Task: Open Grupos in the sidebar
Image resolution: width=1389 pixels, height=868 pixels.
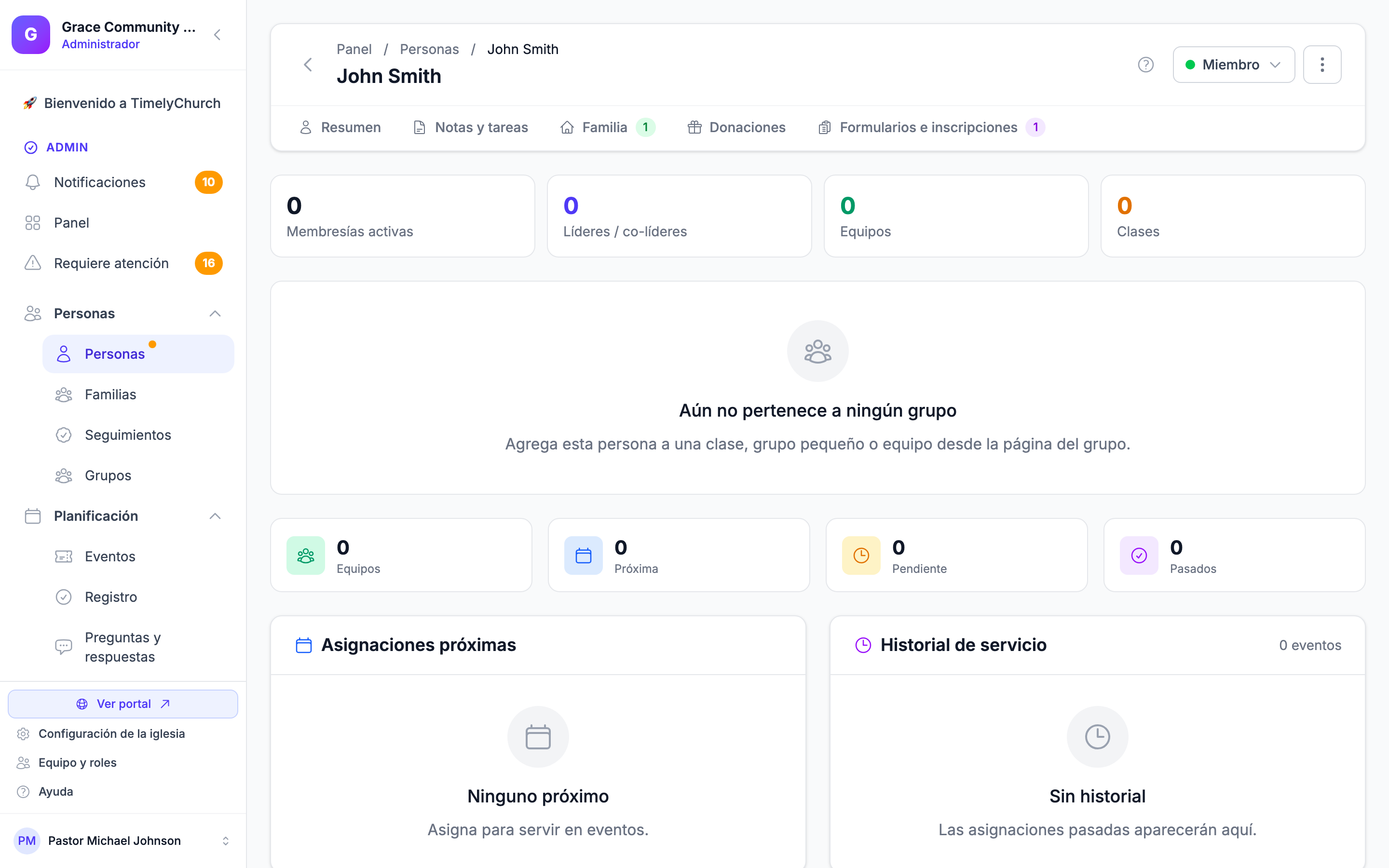Action: coord(138,475)
